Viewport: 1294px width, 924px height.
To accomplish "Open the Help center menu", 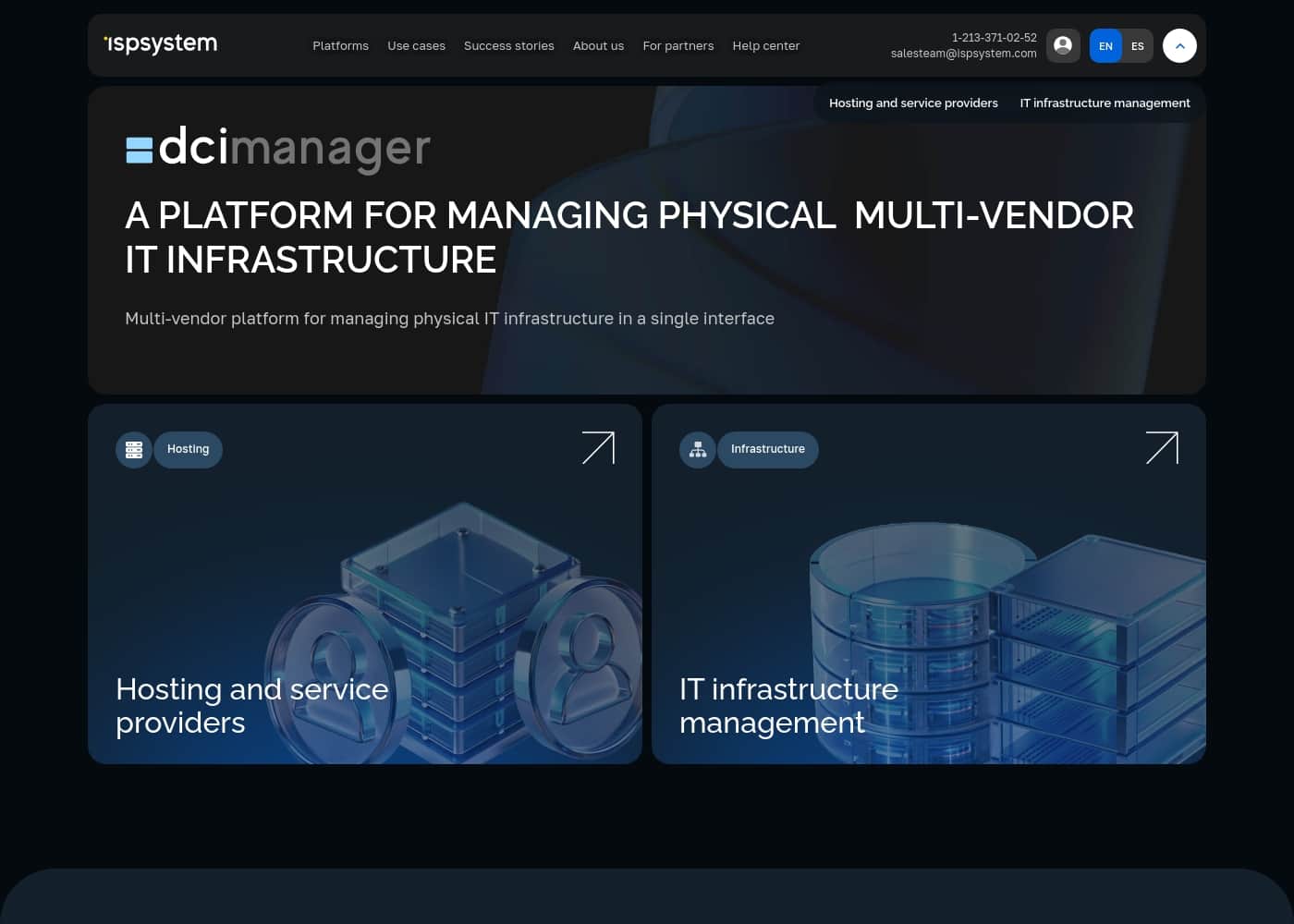I will tap(766, 45).
